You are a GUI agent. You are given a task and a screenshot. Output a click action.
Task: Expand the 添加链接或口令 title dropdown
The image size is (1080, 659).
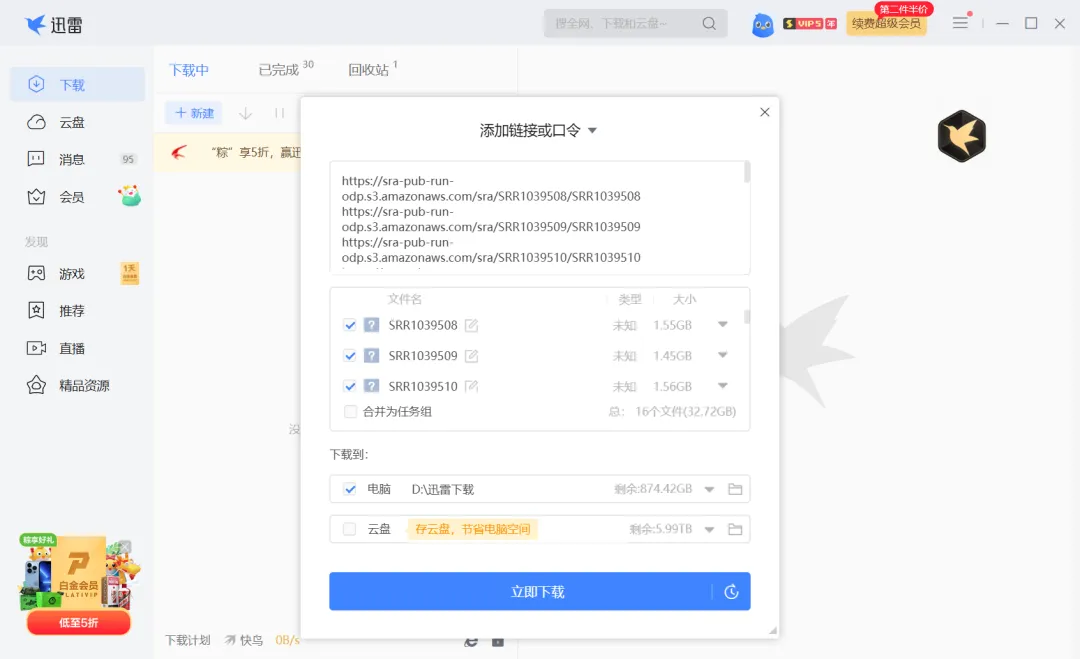592,130
